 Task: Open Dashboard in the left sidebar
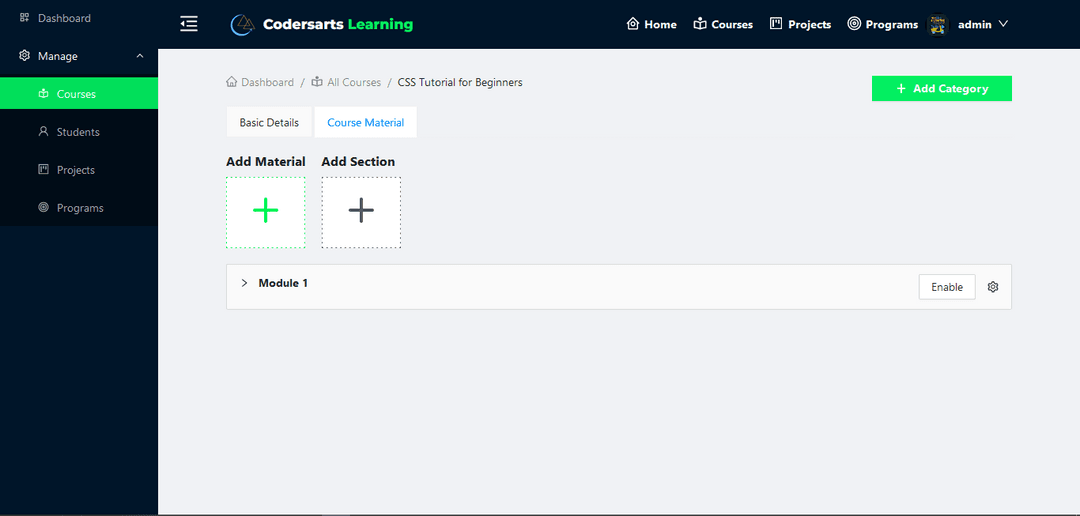coord(64,18)
